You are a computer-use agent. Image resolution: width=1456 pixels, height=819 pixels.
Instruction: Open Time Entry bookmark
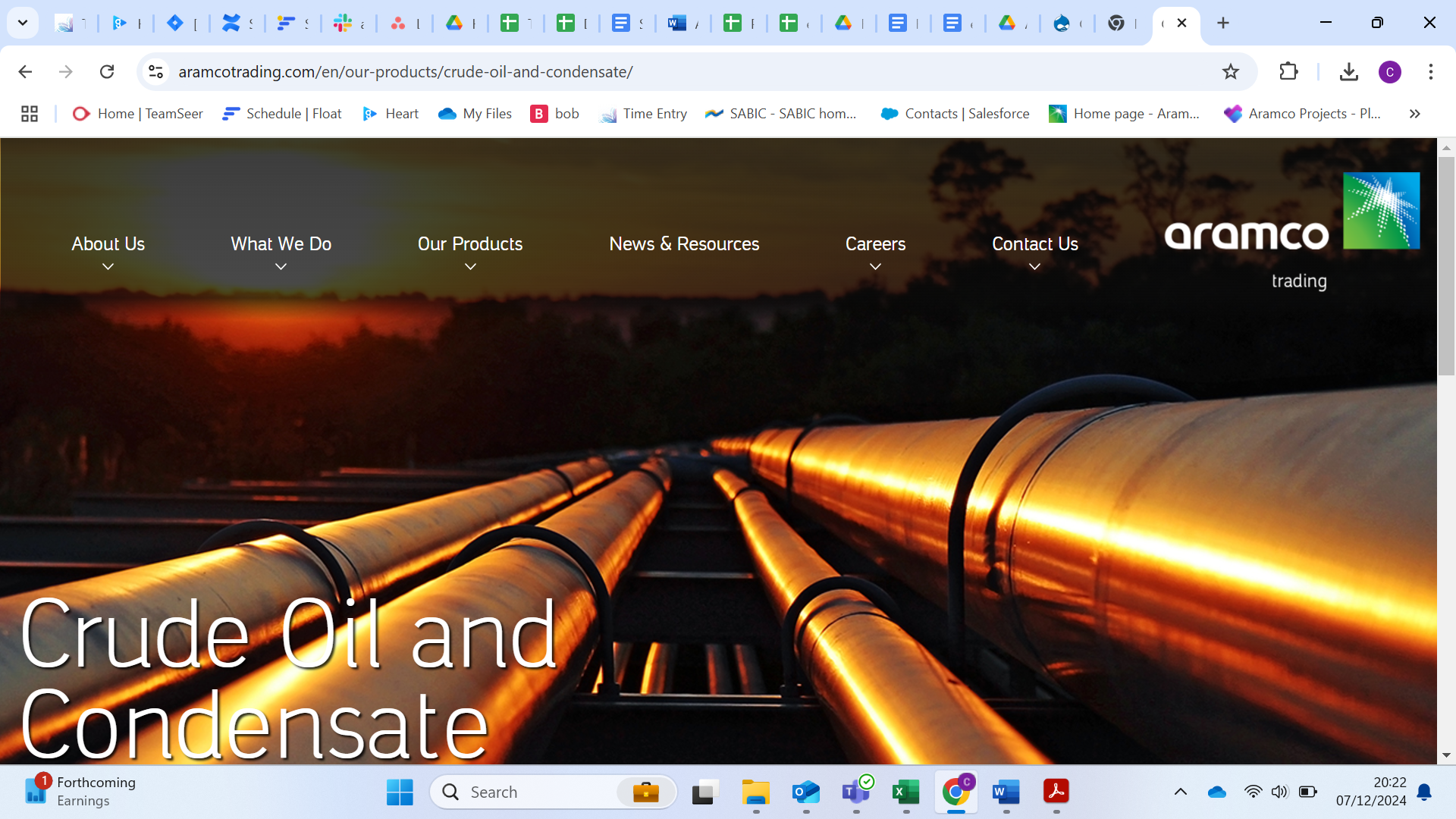point(643,114)
